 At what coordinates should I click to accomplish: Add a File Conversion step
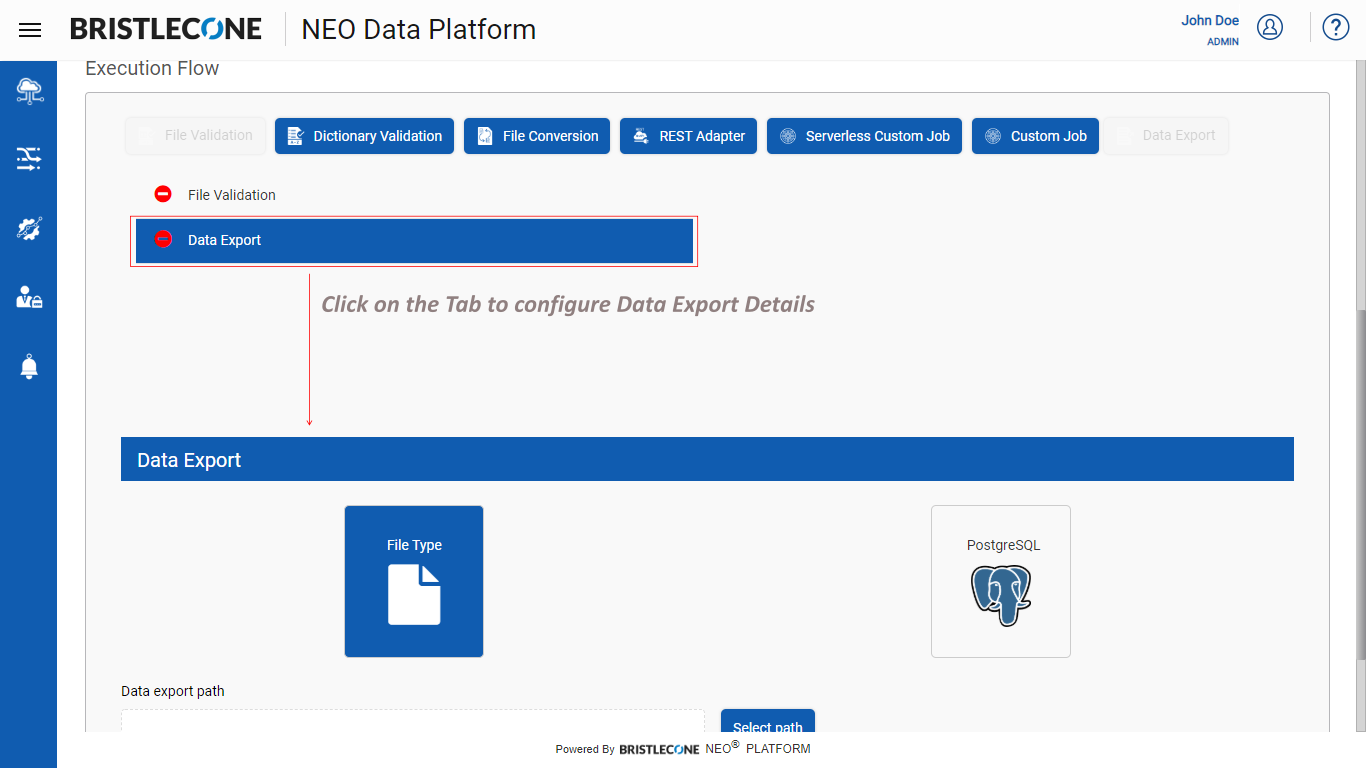coord(537,136)
